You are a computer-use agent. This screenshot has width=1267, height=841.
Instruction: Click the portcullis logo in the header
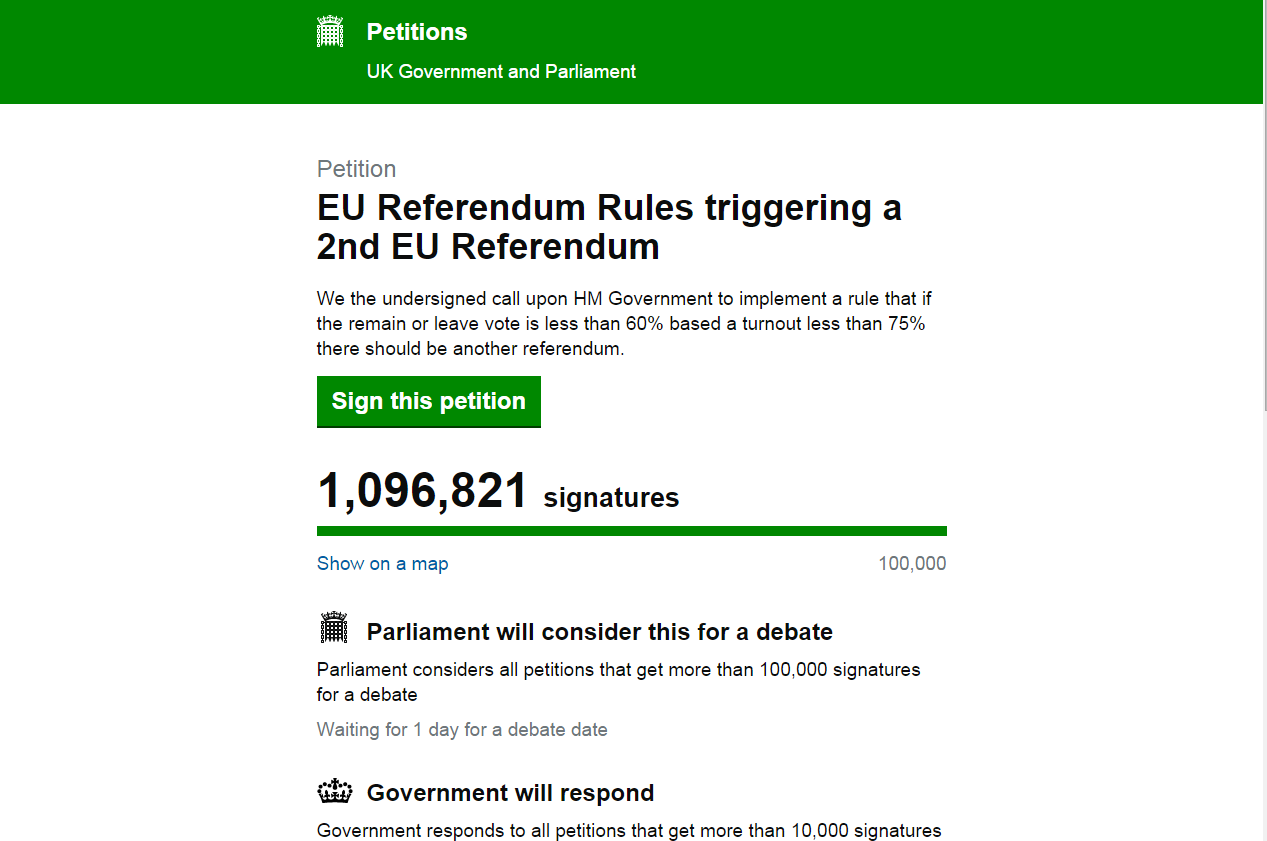(330, 32)
